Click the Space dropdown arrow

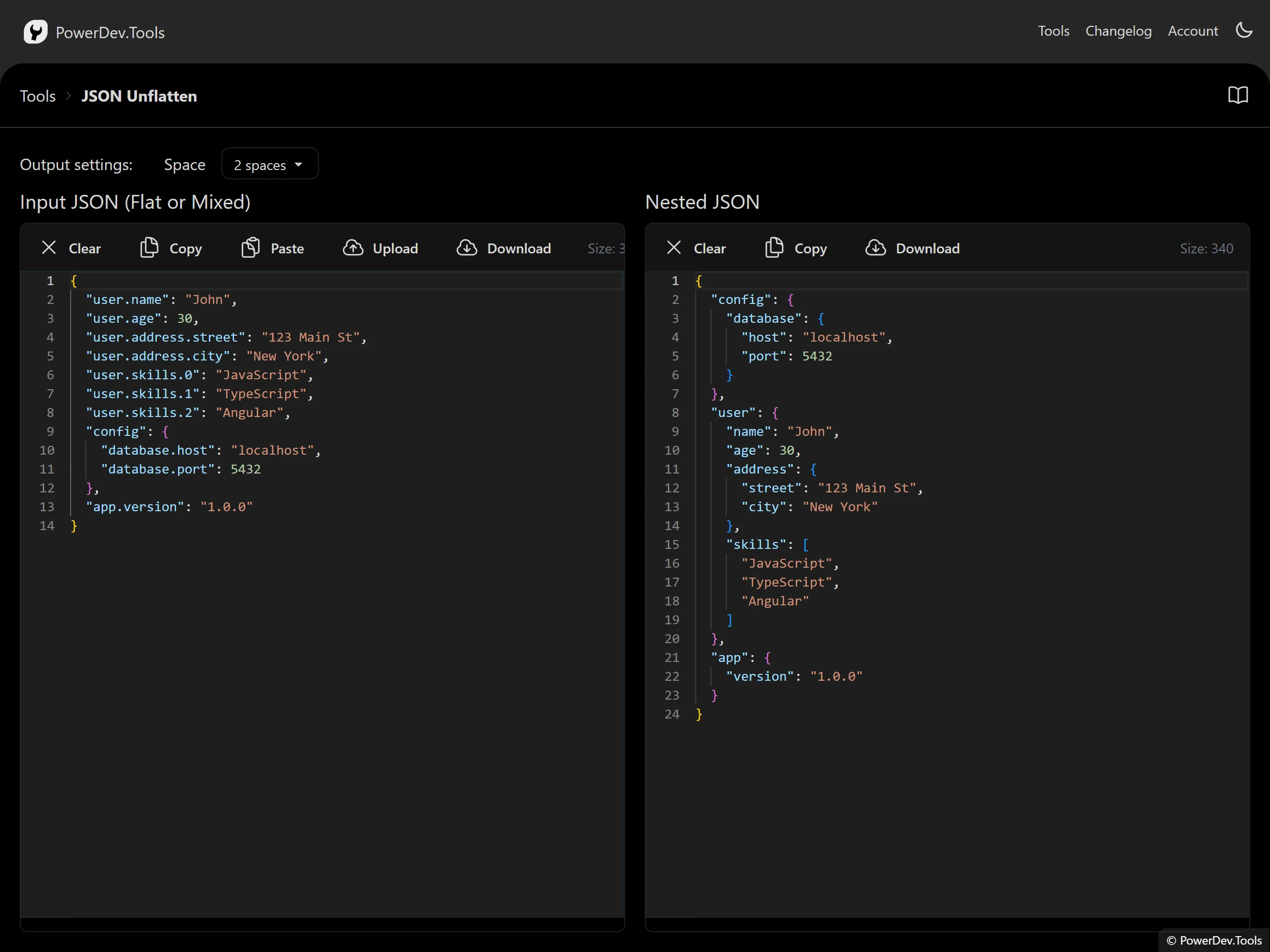[x=299, y=165]
